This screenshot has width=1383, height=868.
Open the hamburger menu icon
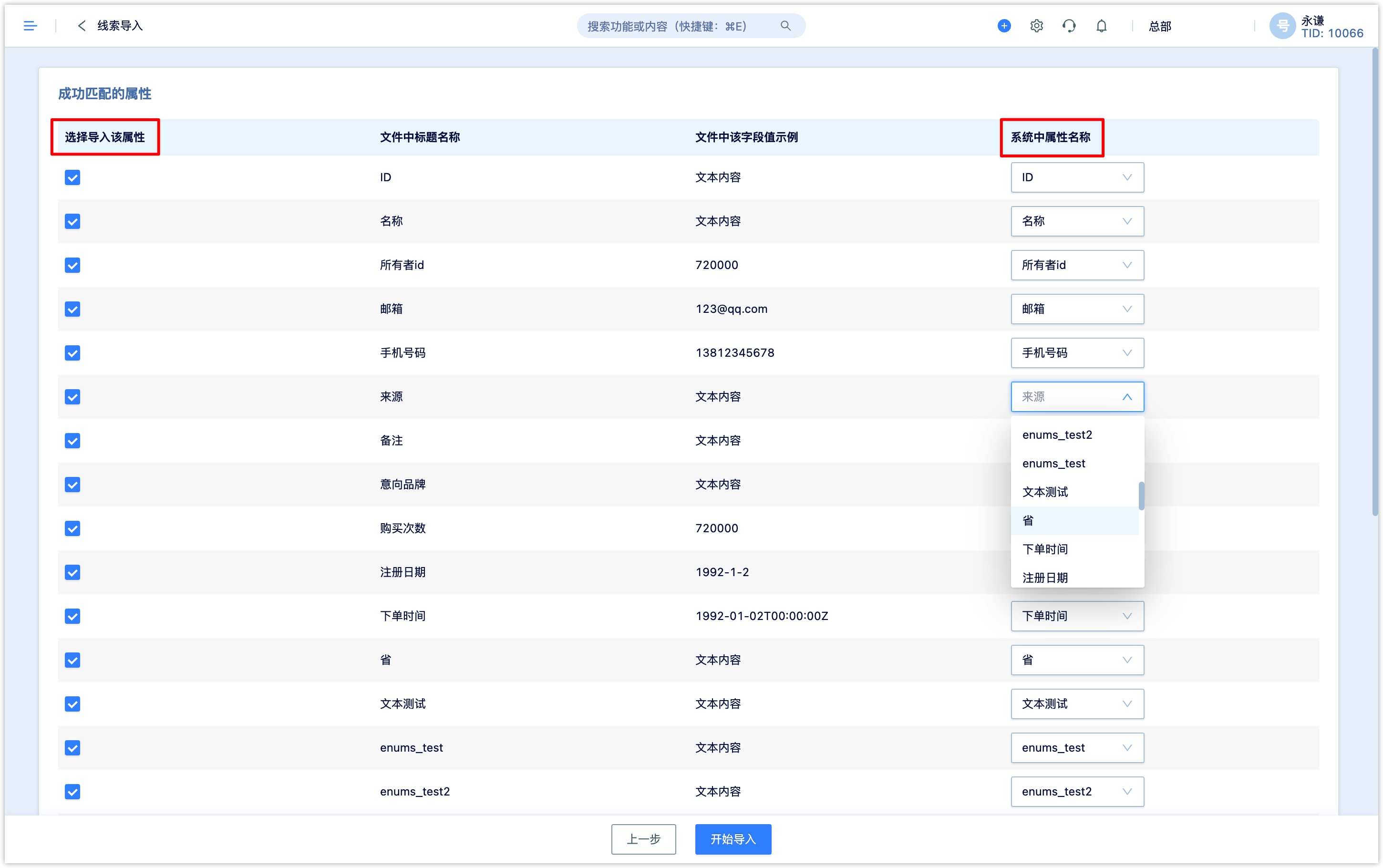30,26
